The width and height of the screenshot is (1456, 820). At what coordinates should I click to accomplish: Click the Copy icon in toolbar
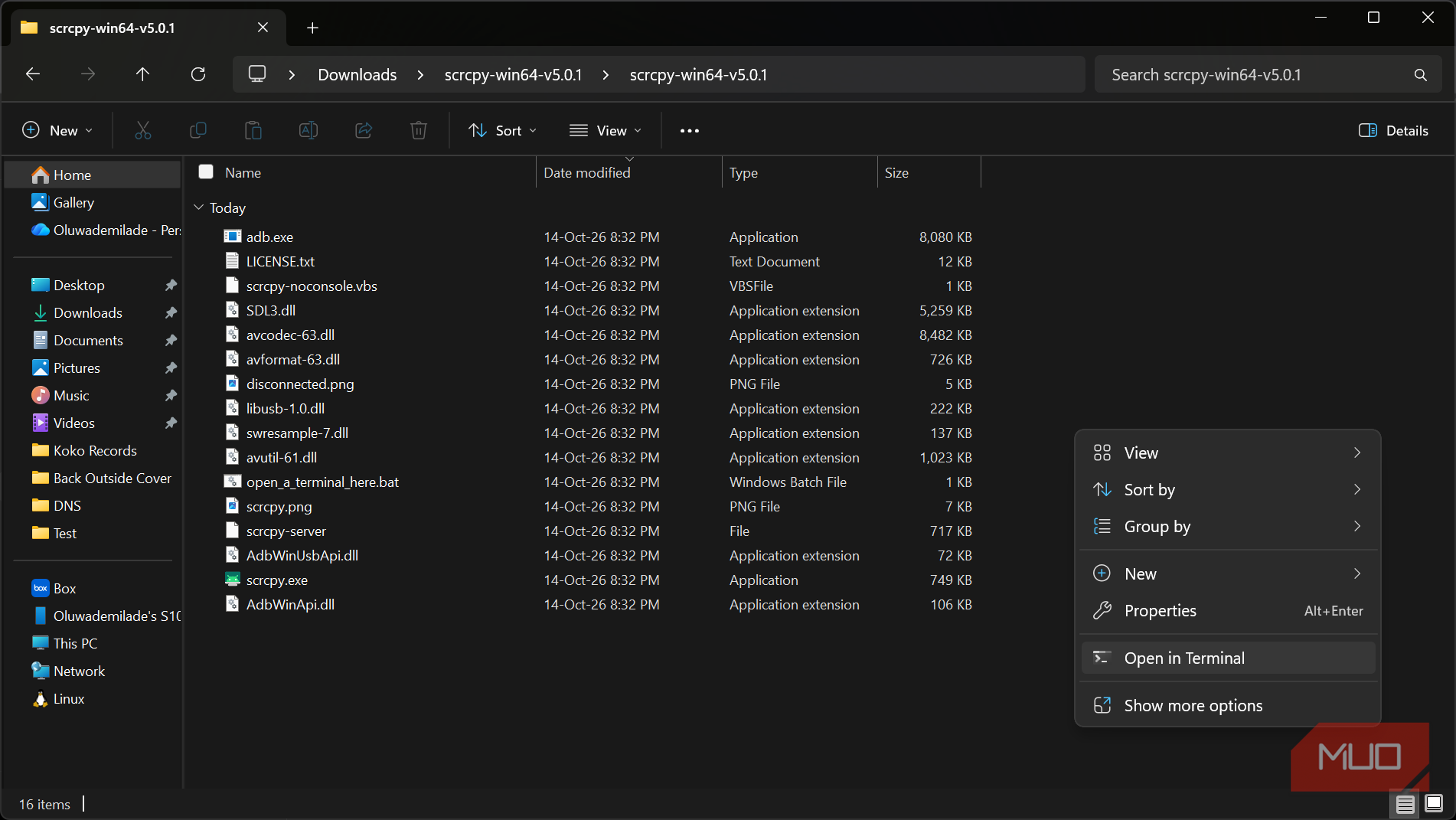[x=198, y=130]
